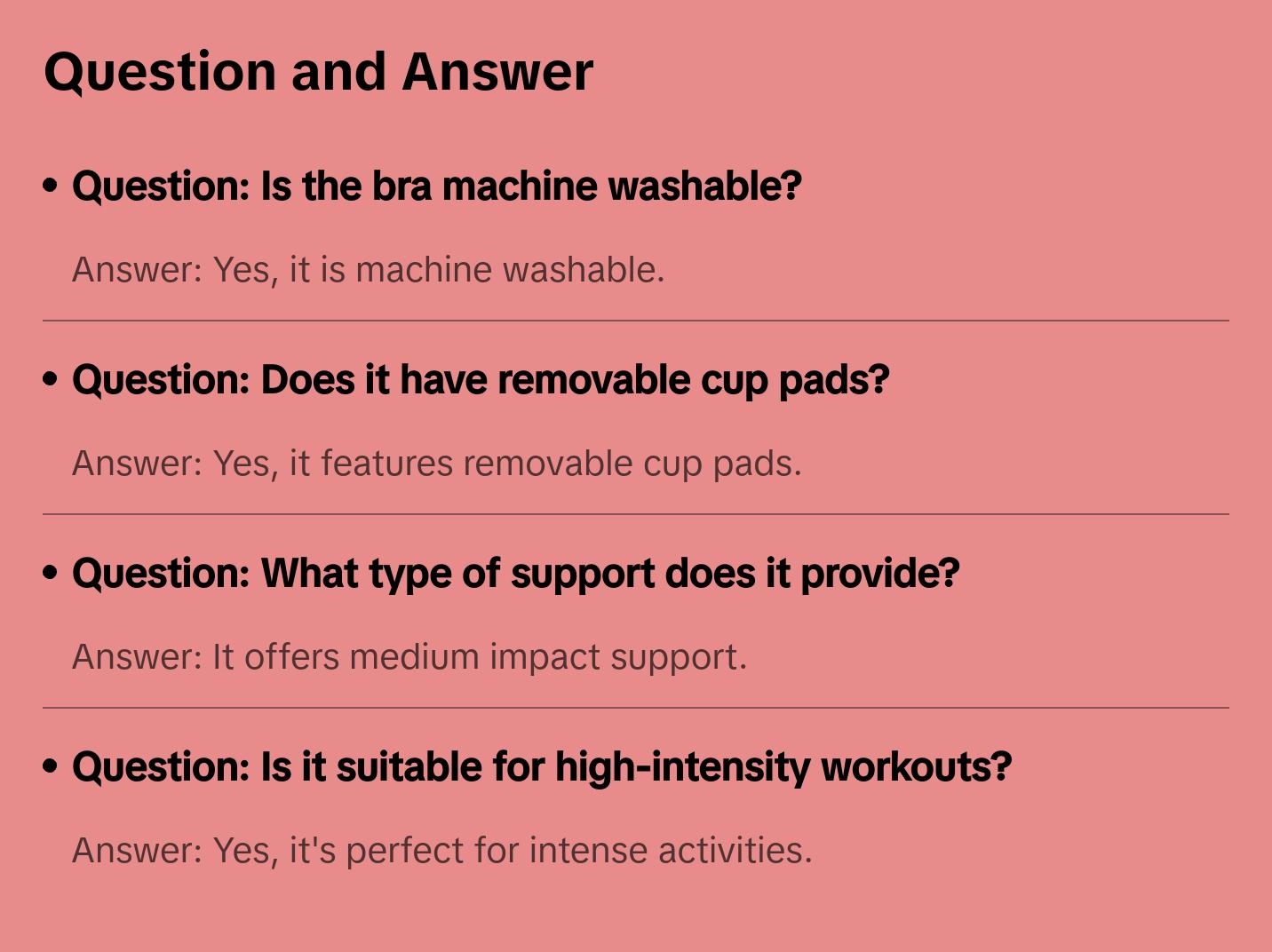Click the bullet beside the high-intensity workouts question
The width and height of the screenshot is (1272, 952).
(51, 767)
